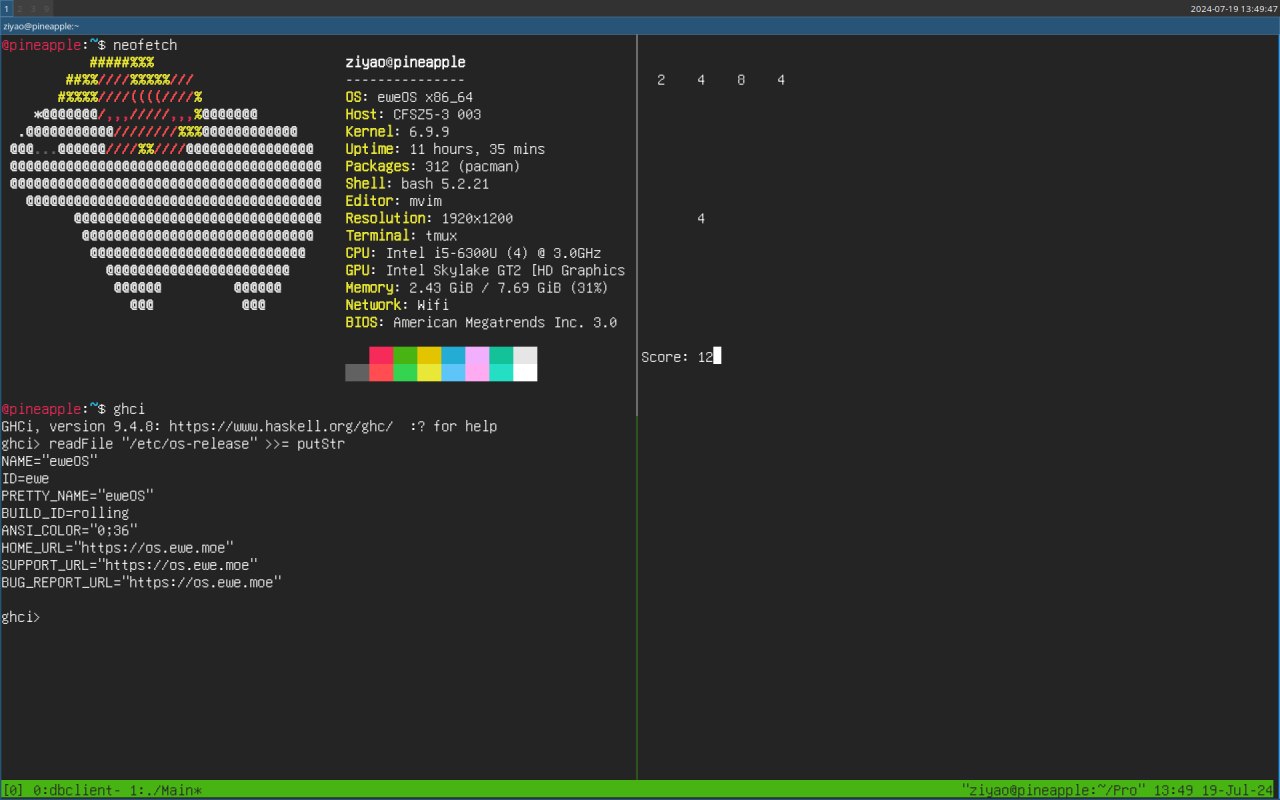Click the white swatch in neofetch palette
Image resolution: width=1280 pixels, height=800 pixels.
coord(525,363)
